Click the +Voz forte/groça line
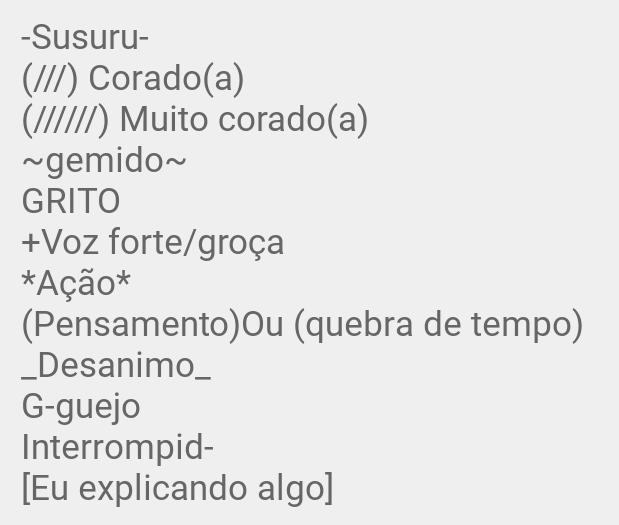Screen dimensions: 619x525 click(x=153, y=243)
